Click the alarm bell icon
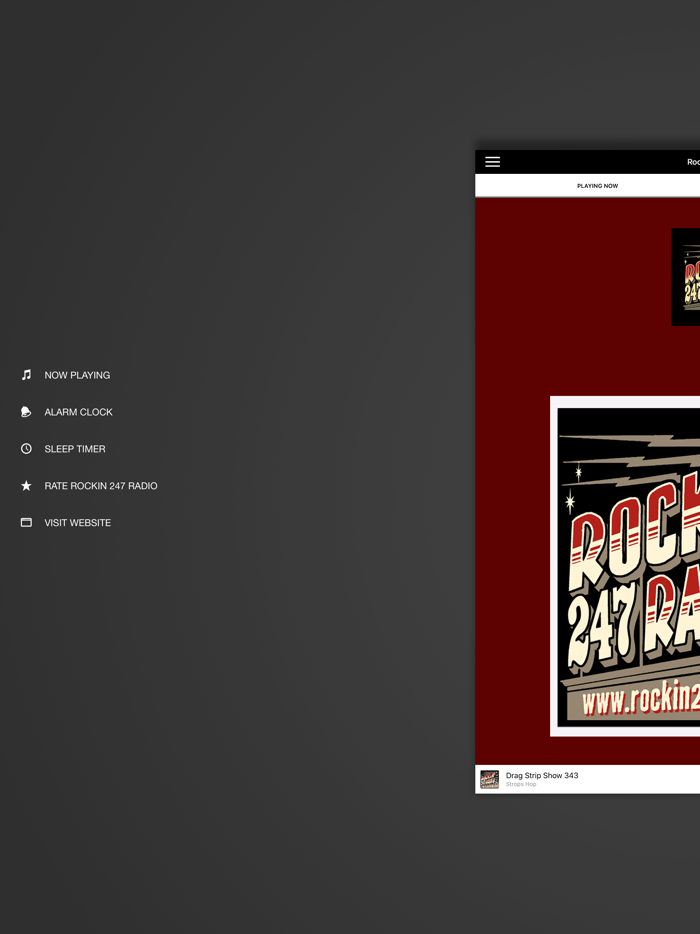700x934 pixels. [26, 412]
